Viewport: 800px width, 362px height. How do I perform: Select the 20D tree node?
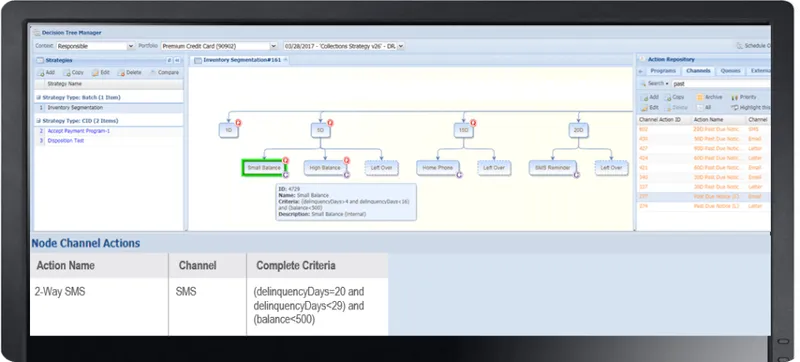pos(578,131)
